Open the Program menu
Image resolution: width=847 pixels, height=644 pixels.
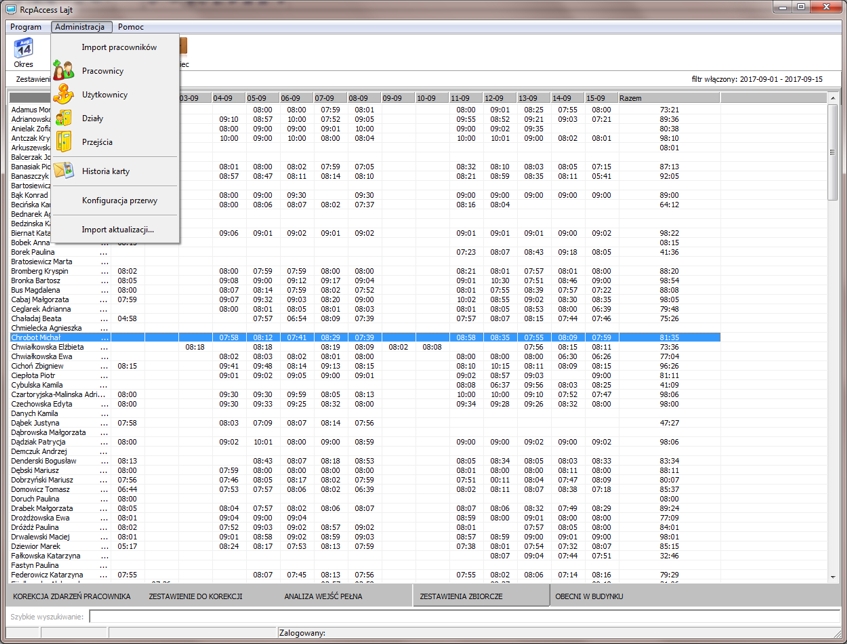click(x=26, y=27)
